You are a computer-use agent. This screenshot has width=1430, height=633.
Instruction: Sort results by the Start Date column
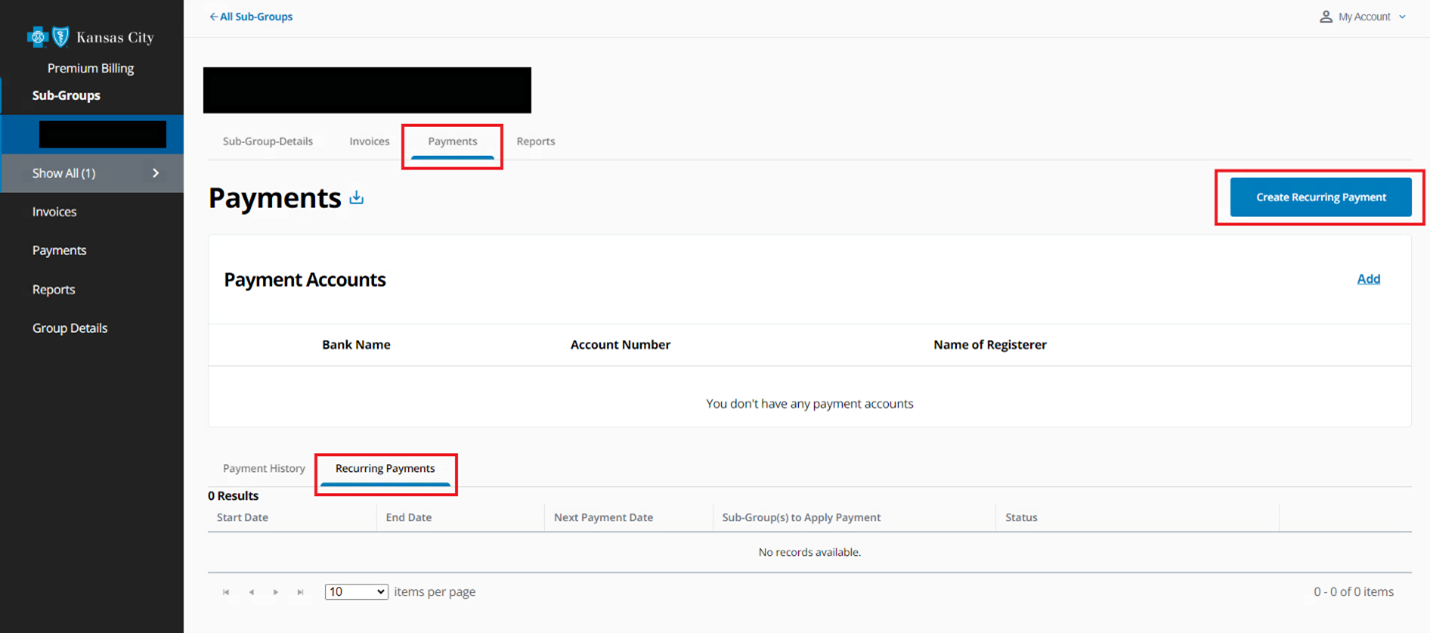click(x=242, y=517)
